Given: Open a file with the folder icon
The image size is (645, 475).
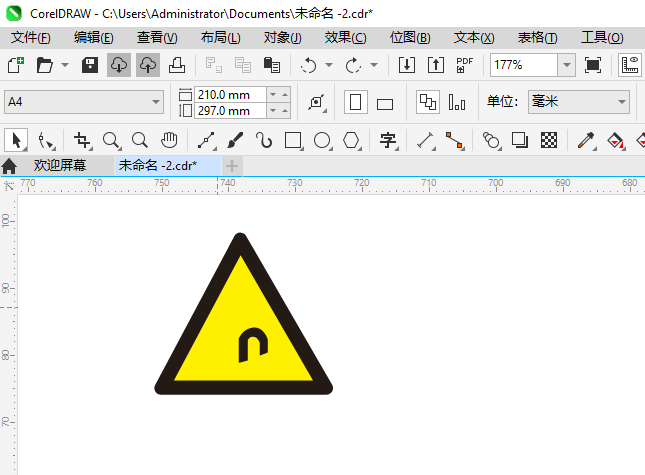Looking at the screenshot, I should coord(44,65).
